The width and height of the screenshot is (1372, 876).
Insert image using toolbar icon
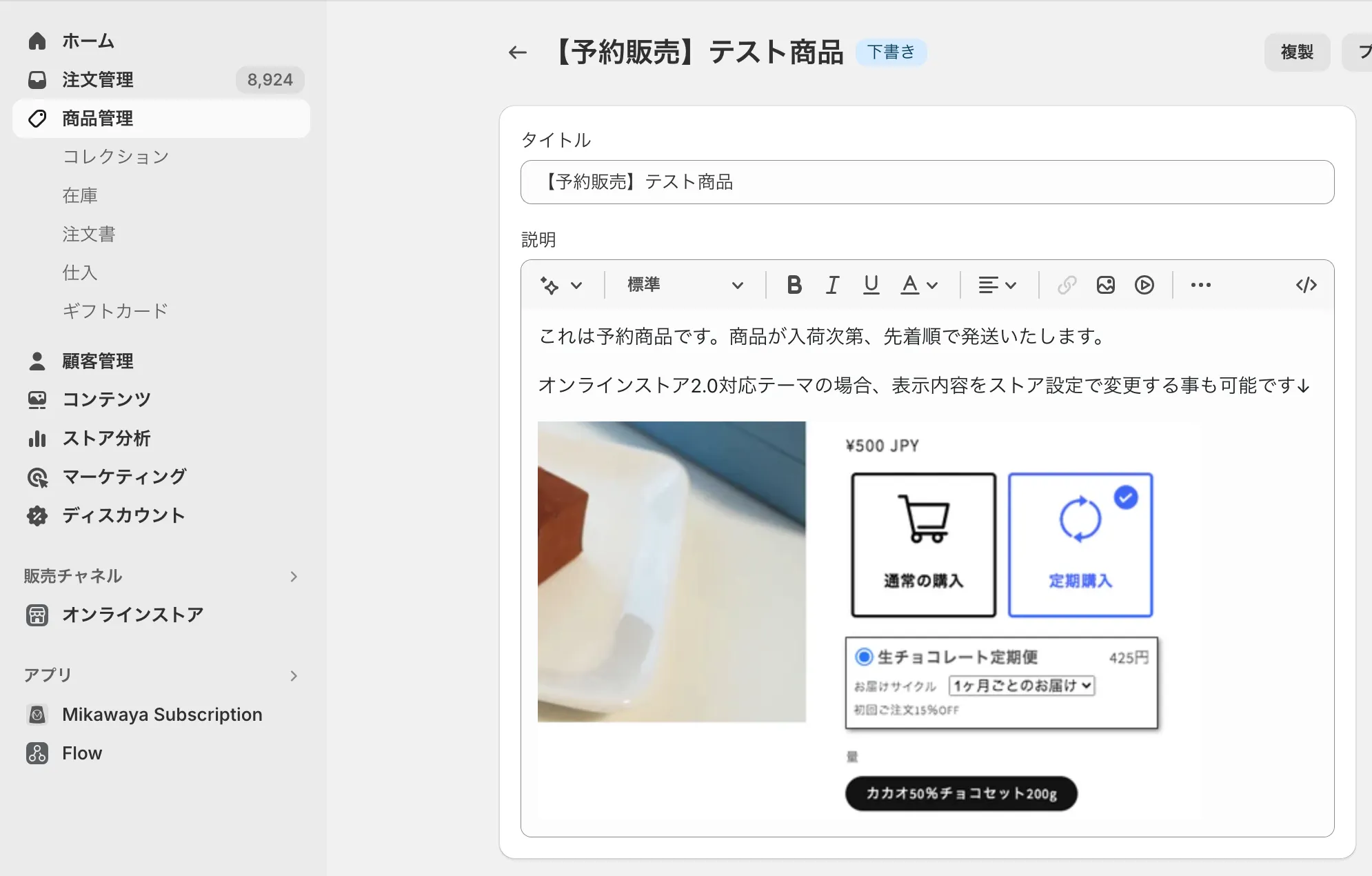[x=1105, y=285]
